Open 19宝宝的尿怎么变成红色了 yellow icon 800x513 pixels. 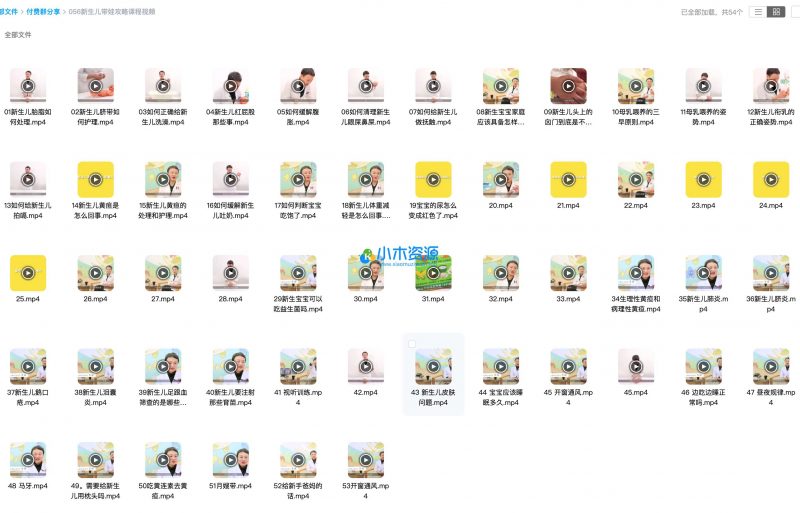point(433,179)
